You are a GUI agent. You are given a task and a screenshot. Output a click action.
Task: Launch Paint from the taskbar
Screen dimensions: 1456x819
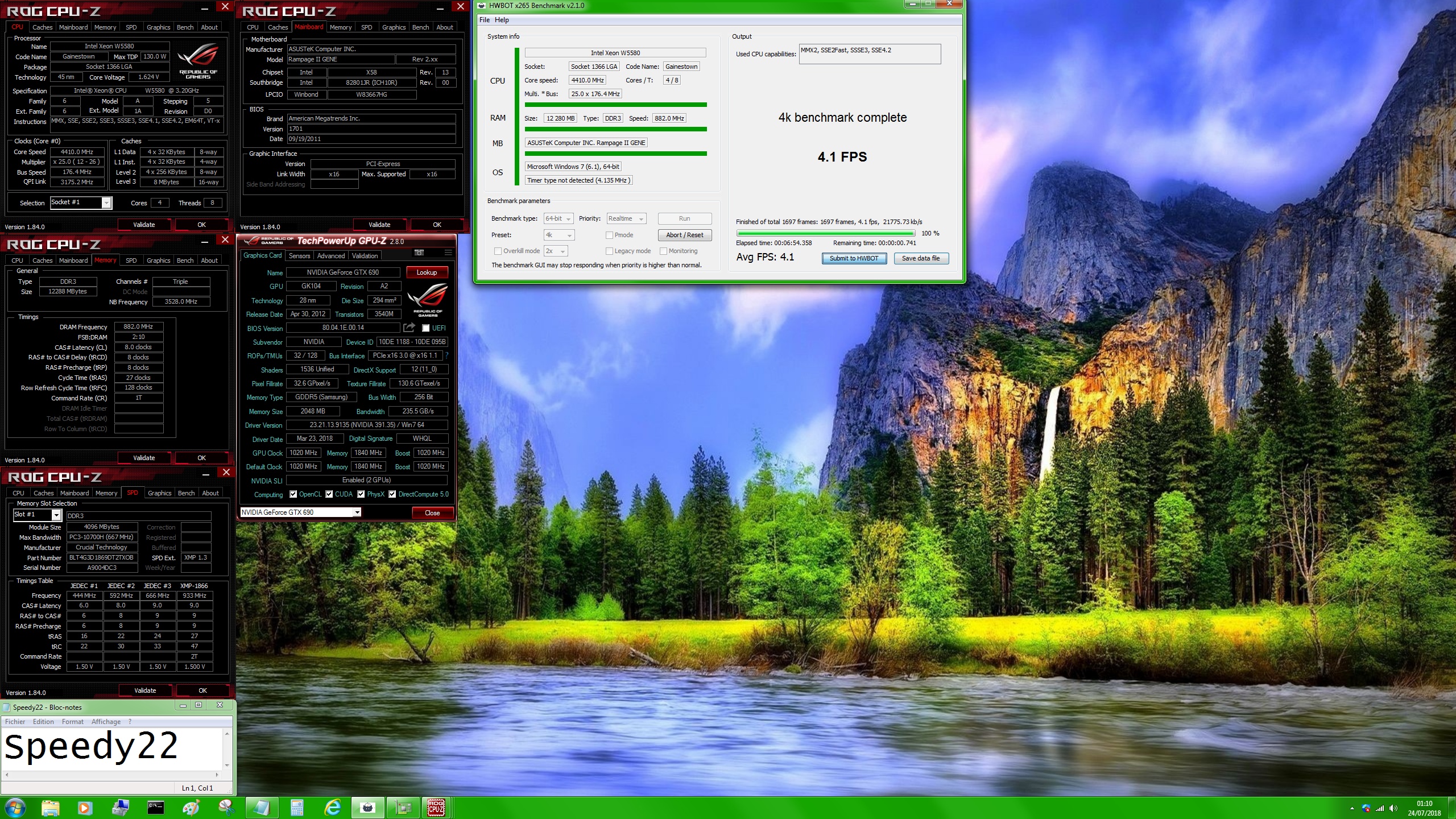pyautogui.click(x=191, y=808)
